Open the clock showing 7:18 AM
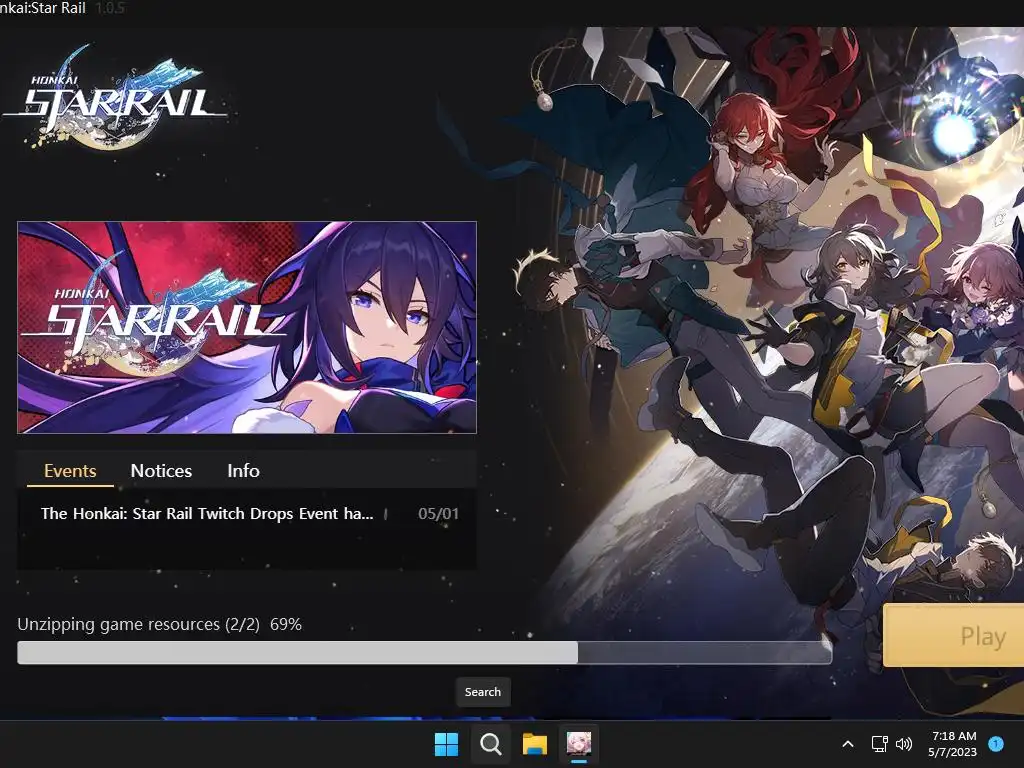Viewport: 1024px width, 768px height. [953, 744]
